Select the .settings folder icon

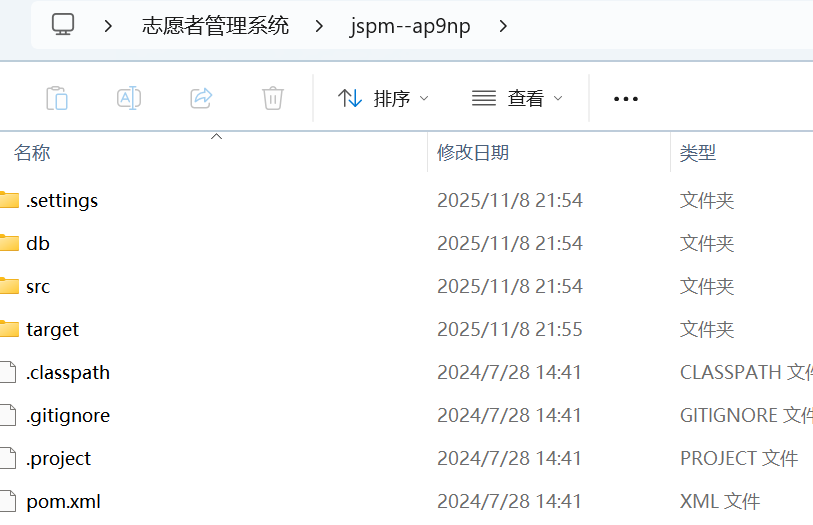[x=9, y=200]
